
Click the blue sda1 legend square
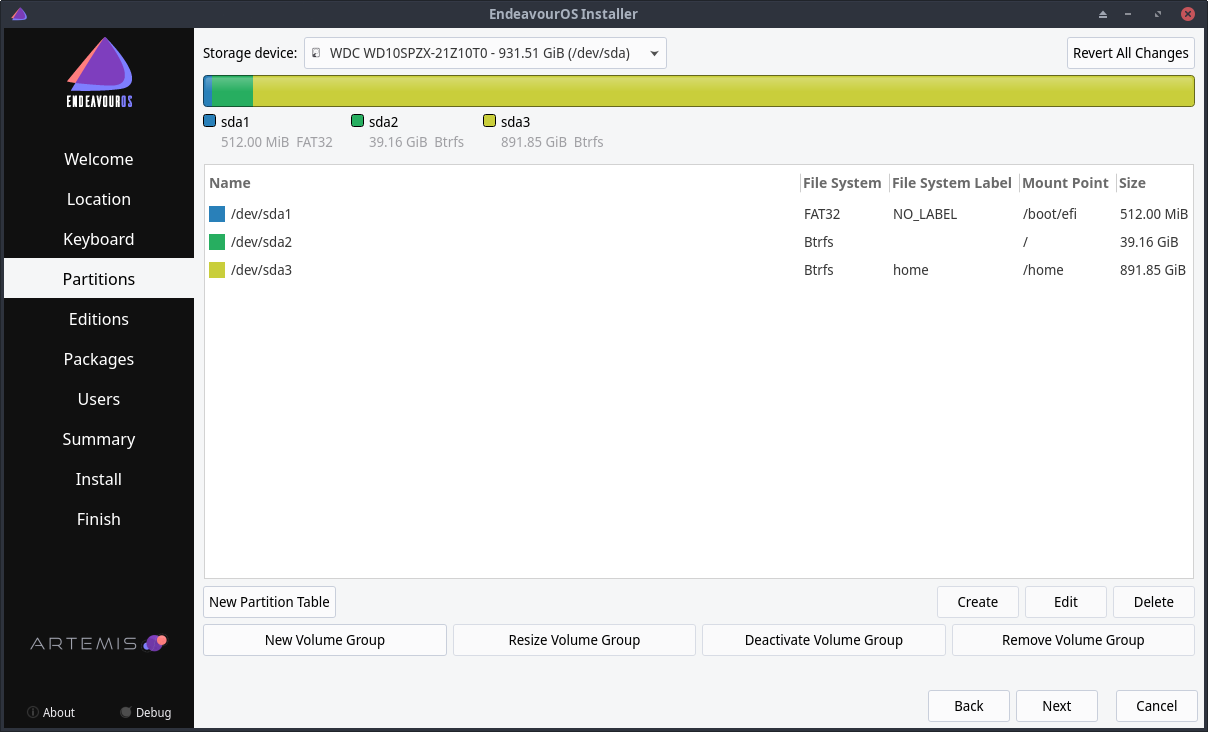click(x=211, y=120)
